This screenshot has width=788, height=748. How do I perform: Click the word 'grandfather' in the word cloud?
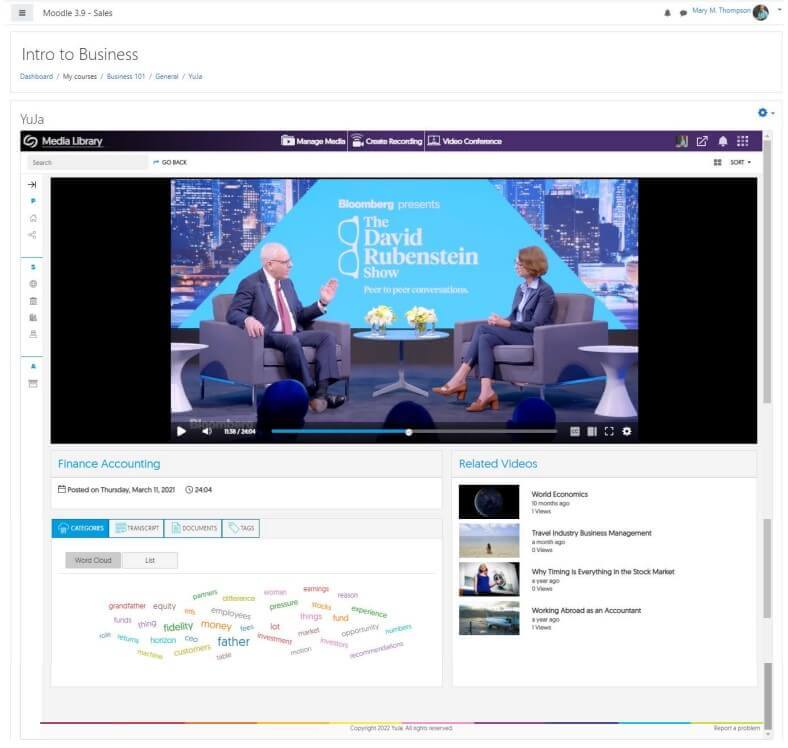coord(127,606)
